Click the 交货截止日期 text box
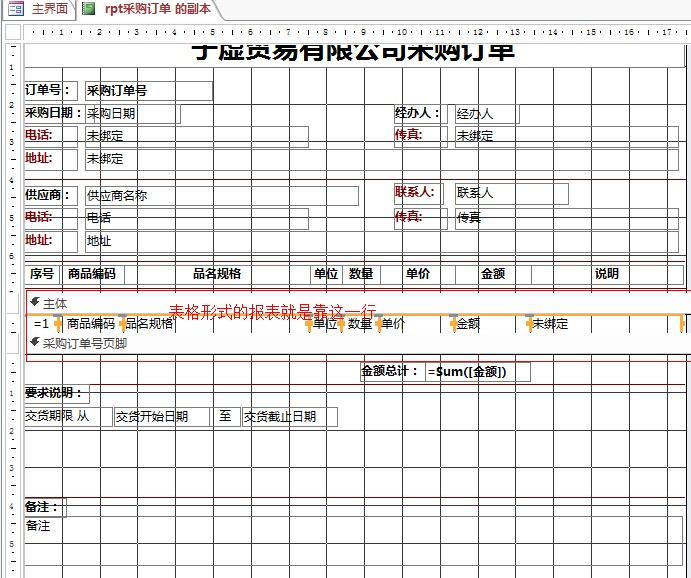 [290, 417]
